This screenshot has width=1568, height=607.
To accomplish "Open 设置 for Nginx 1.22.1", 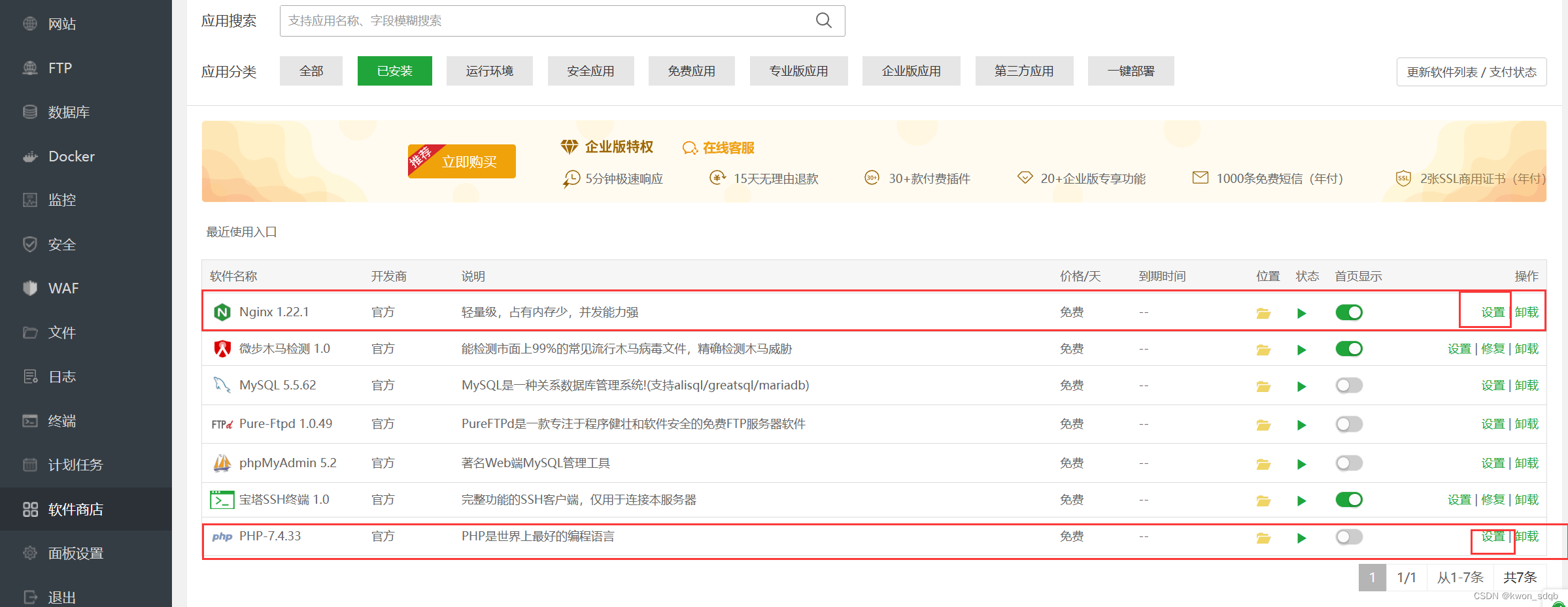I will (1493, 312).
